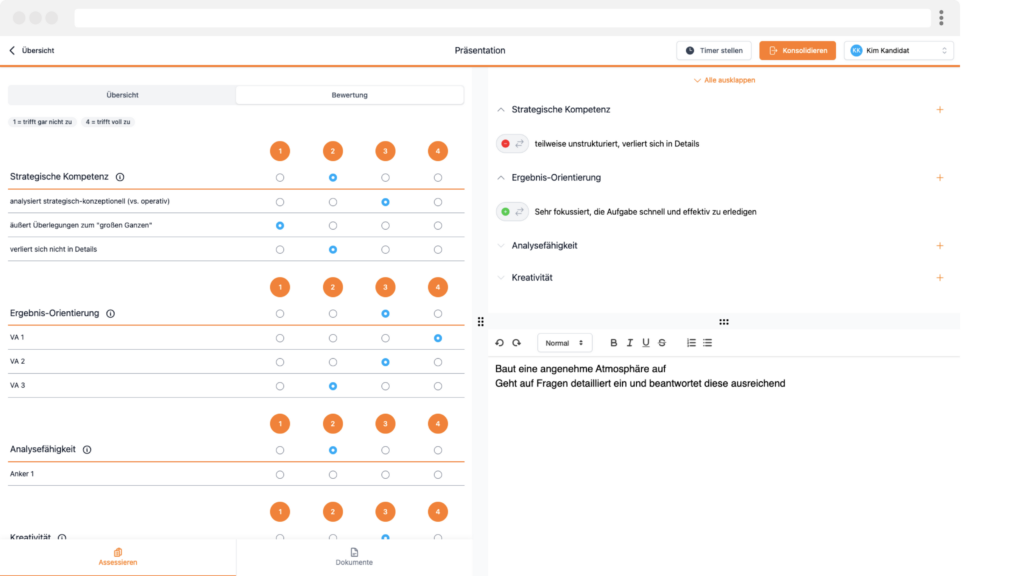The height and width of the screenshot is (576, 1024).
Task: Expand all sections via Alle ausklappen
Action: click(724, 80)
